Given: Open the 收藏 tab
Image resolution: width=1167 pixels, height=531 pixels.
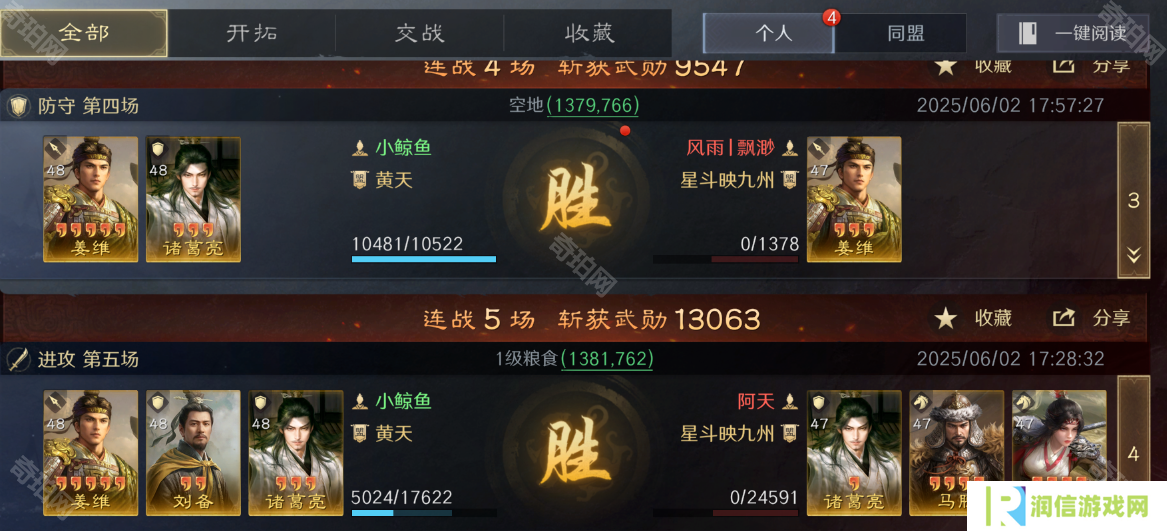Looking at the screenshot, I should (x=588, y=34).
